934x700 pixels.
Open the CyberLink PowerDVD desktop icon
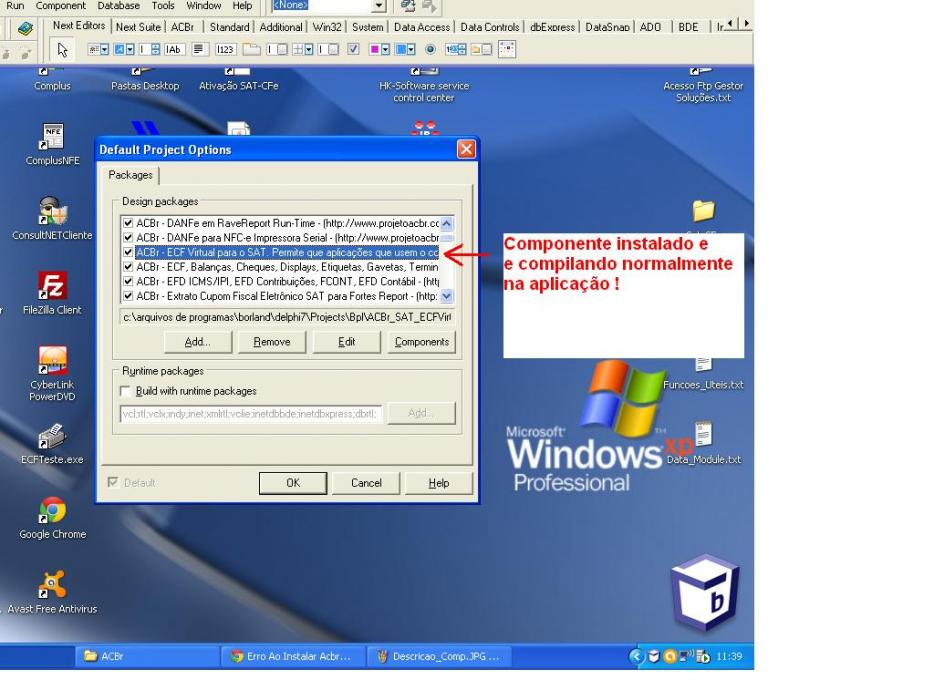pyautogui.click(x=52, y=360)
